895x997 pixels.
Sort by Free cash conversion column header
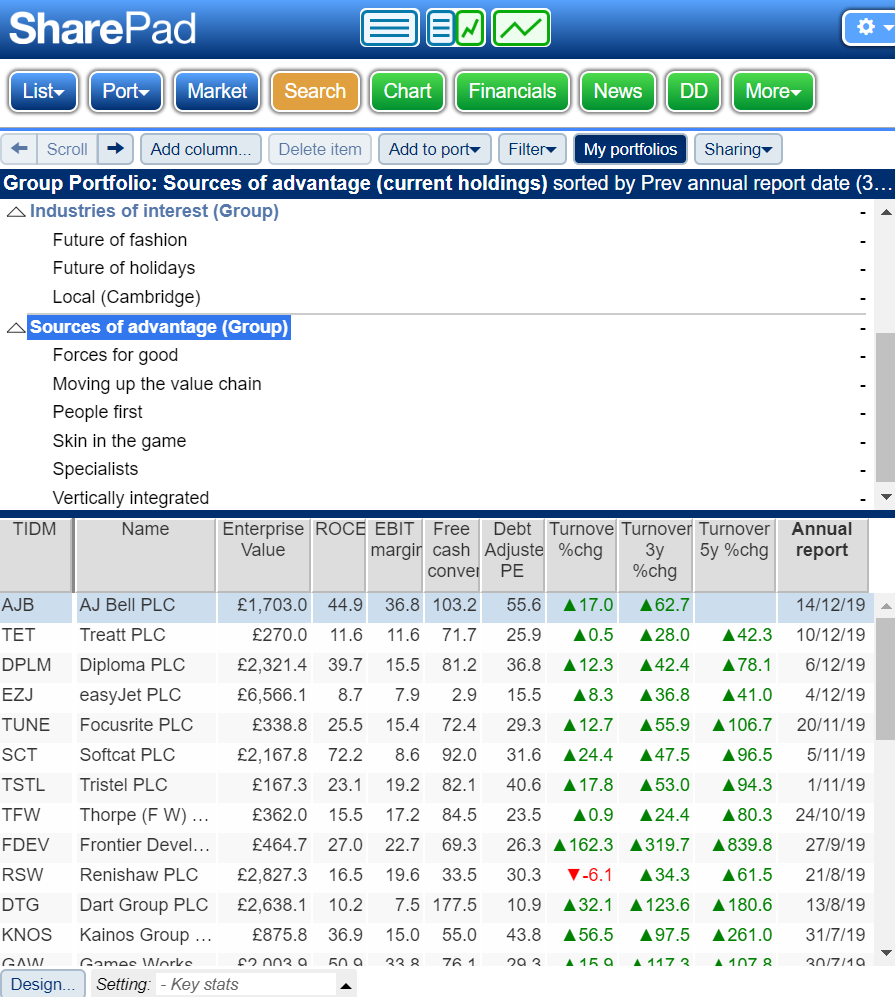pos(451,555)
